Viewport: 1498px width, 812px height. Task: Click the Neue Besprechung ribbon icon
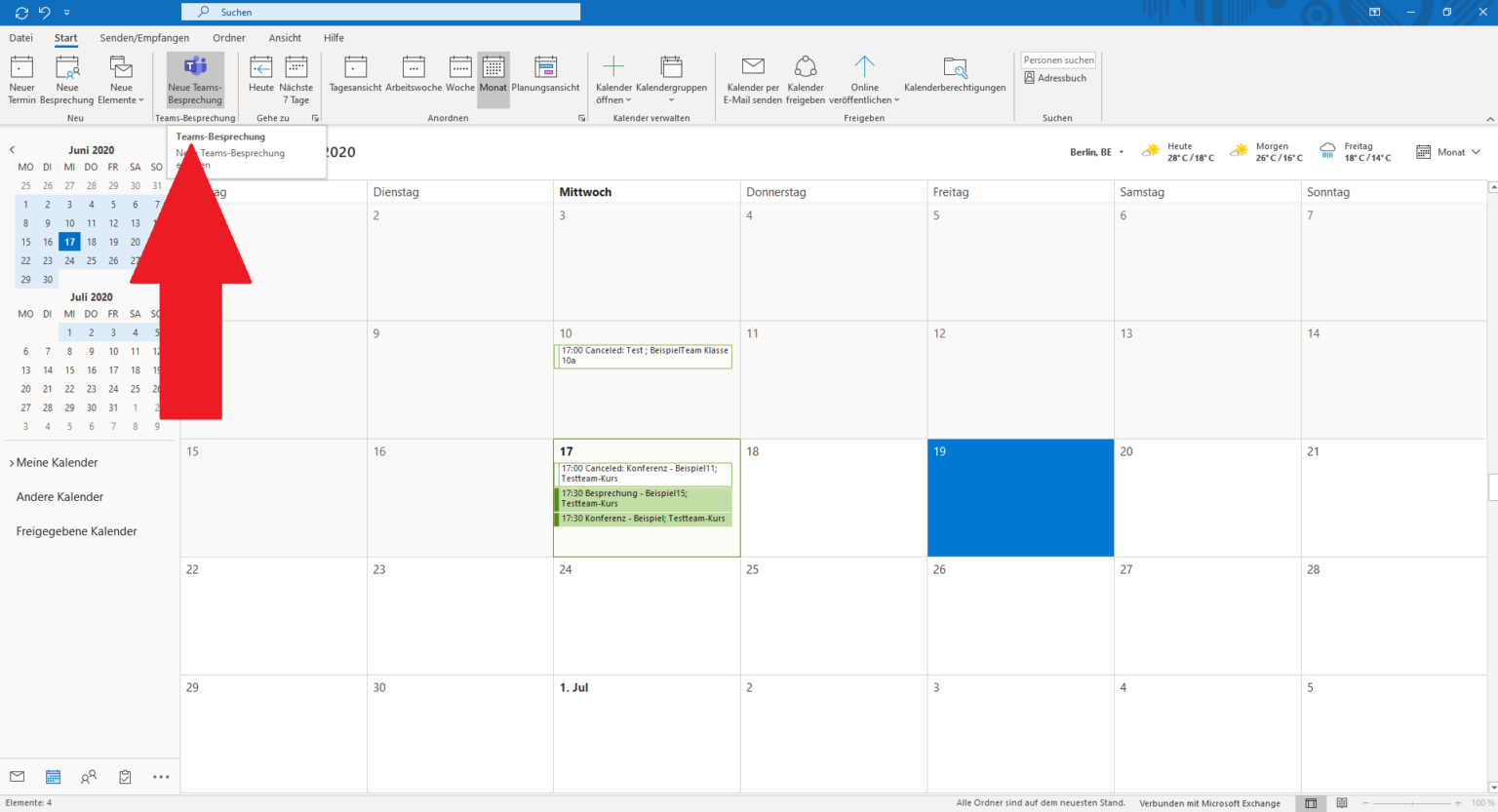(x=67, y=79)
